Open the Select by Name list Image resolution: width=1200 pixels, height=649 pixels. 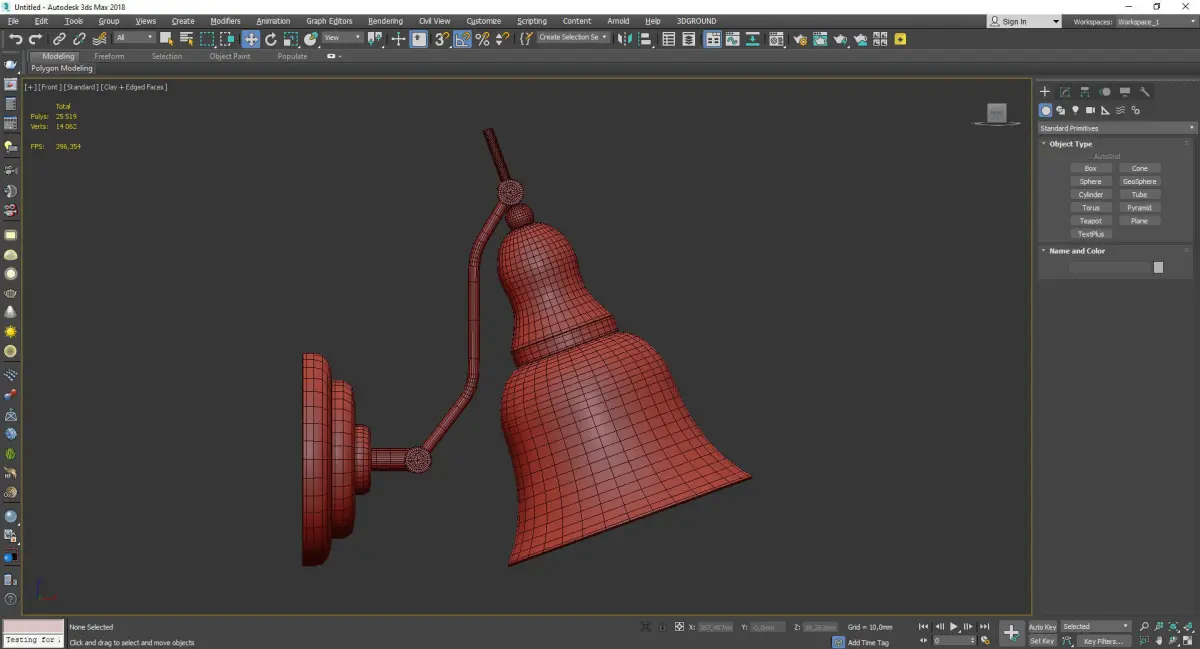click(x=187, y=39)
